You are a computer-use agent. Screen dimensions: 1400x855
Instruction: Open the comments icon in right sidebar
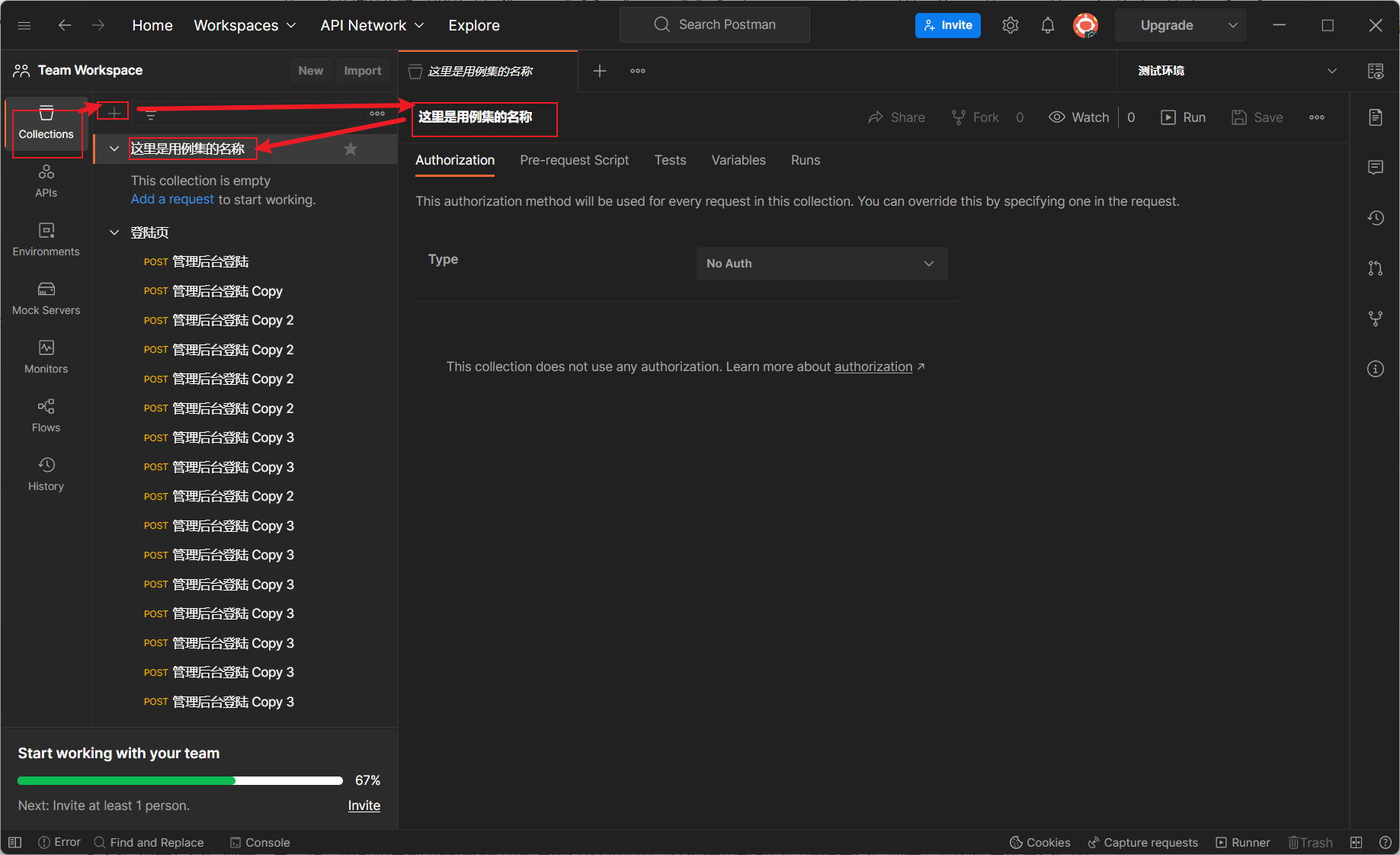[x=1375, y=168]
